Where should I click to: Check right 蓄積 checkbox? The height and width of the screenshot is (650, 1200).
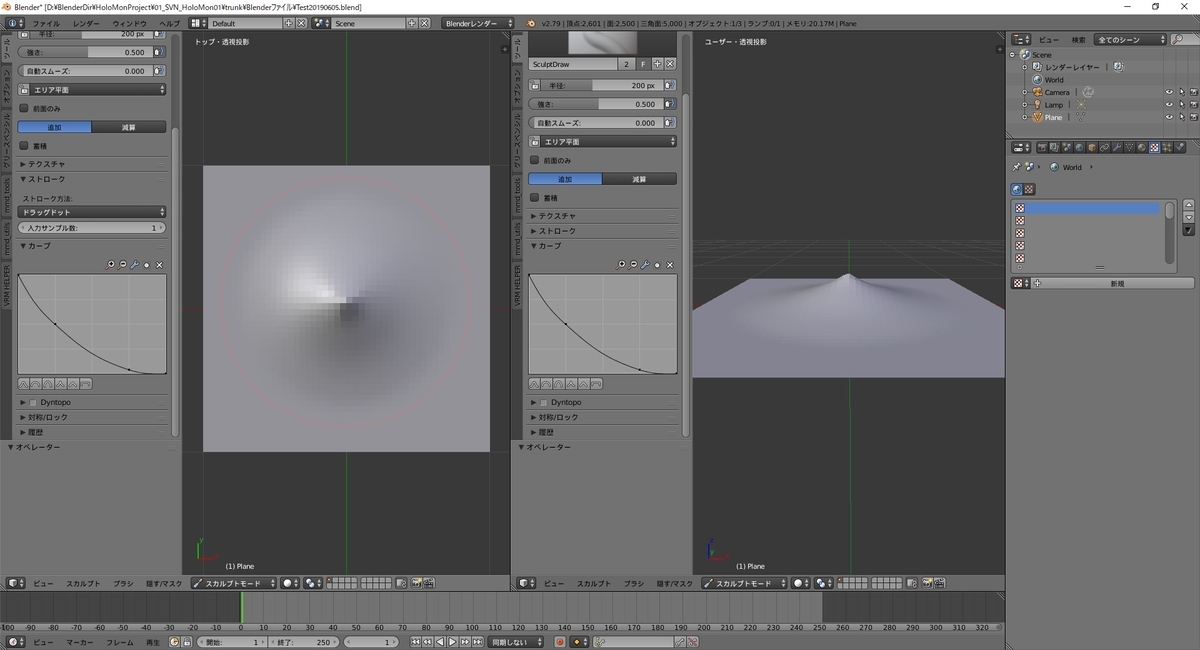point(535,198)
